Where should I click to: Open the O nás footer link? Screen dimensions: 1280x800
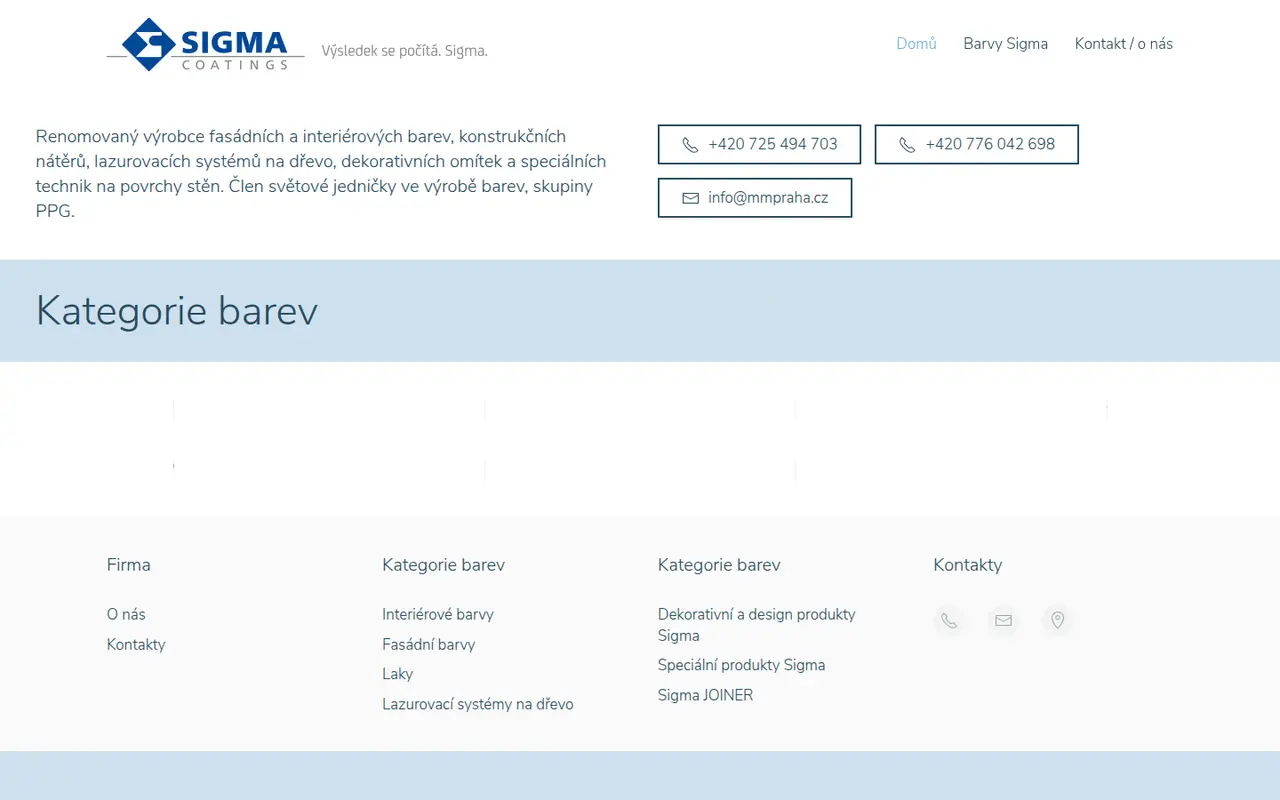tap(126, 614)
